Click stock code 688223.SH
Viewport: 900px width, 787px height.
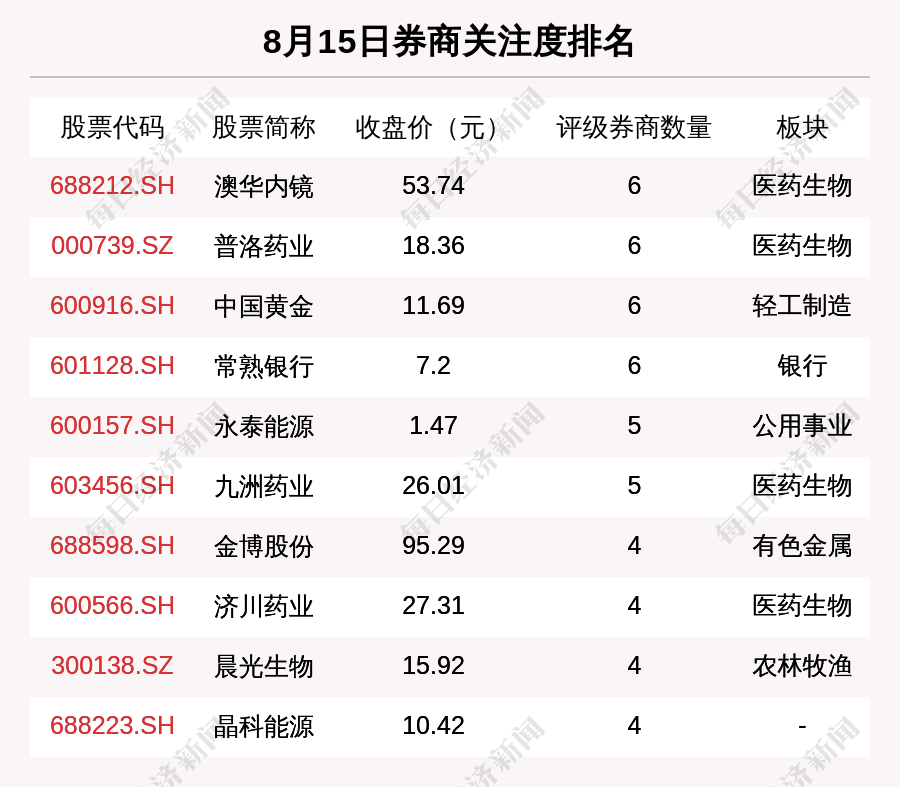coord(112,726)
